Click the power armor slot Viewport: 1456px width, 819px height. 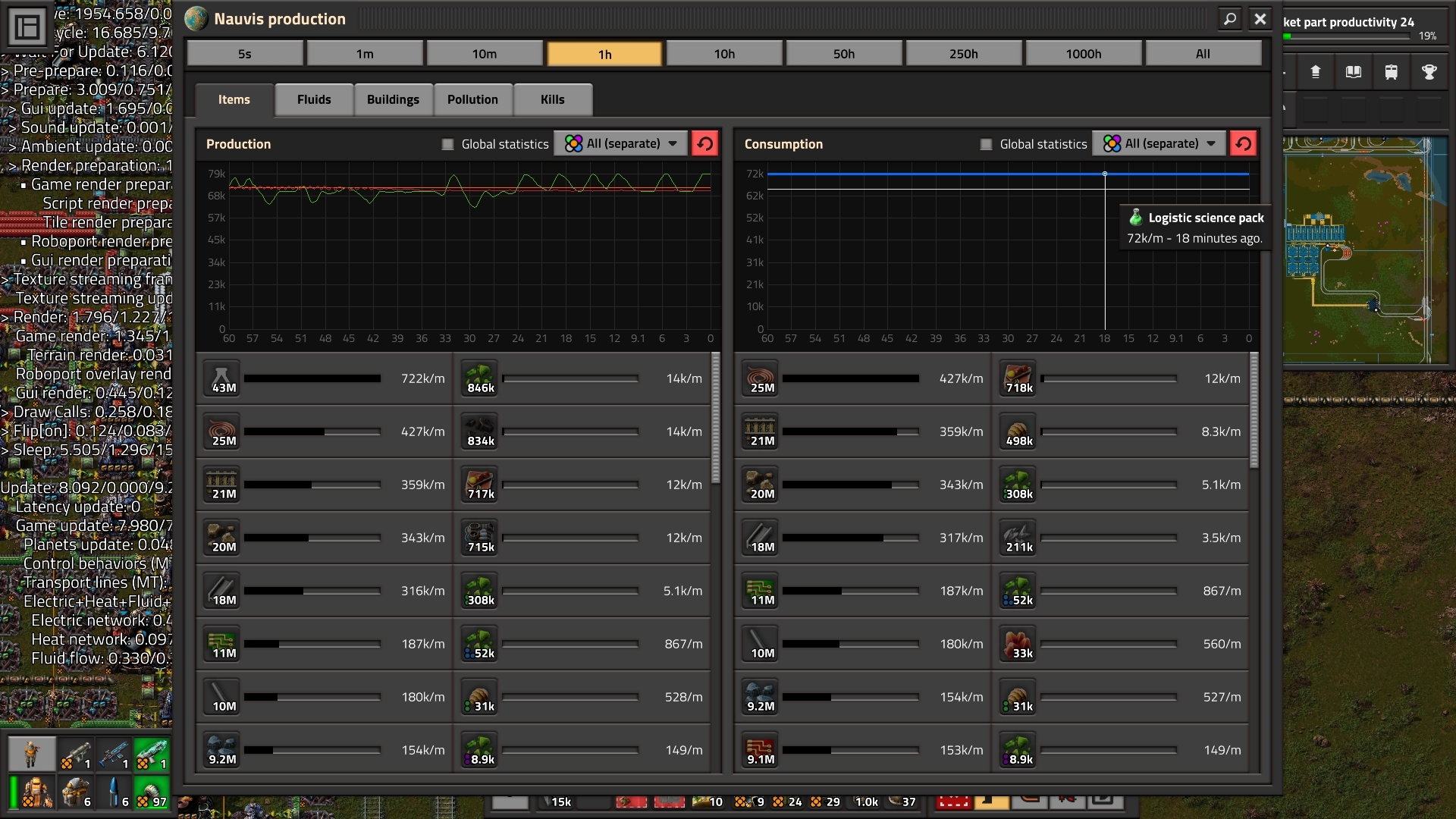[36, 792]
